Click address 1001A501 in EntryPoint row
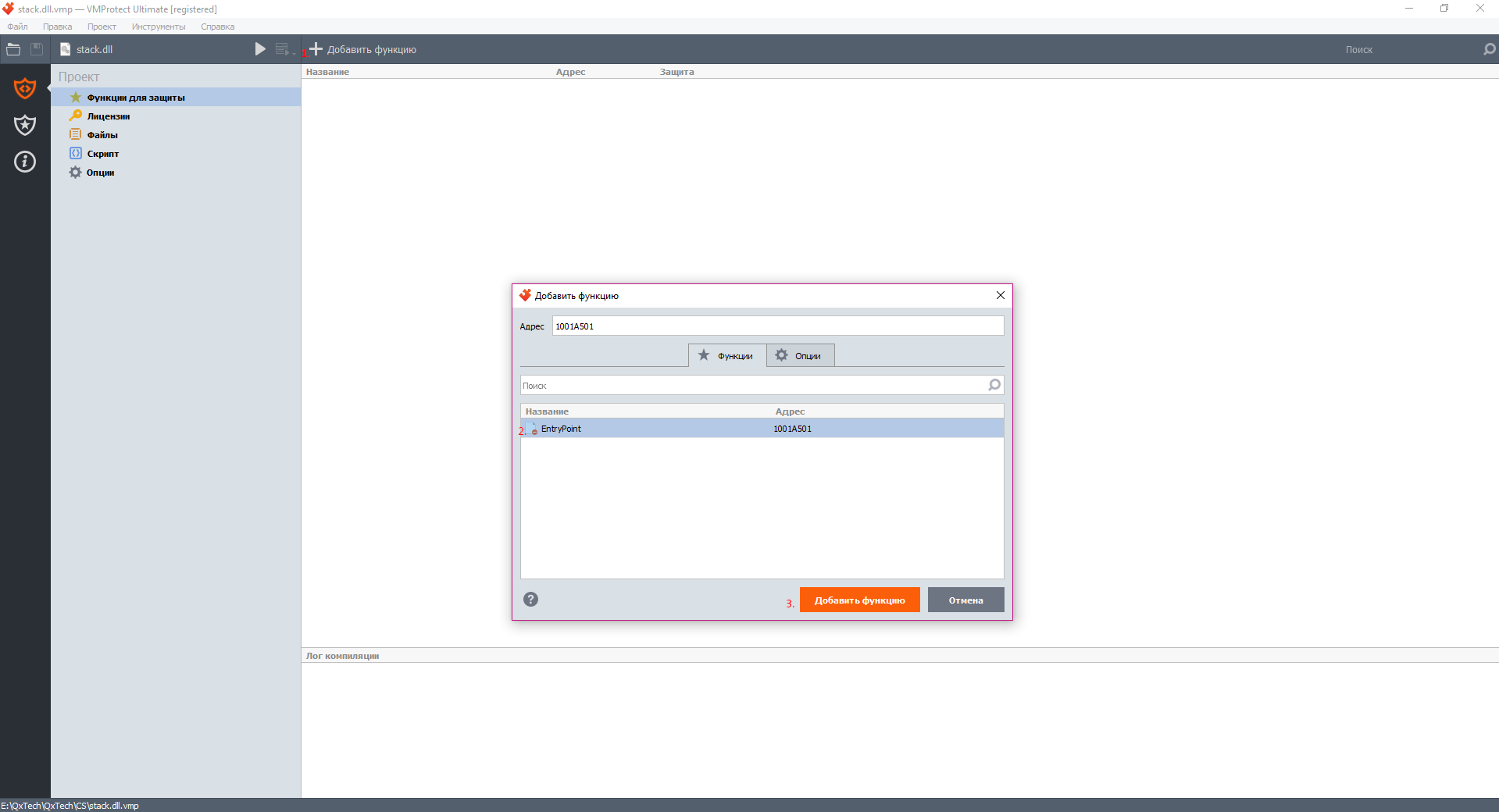The height and width of the screenshot is (812, 1499). (x=792, y=429)
